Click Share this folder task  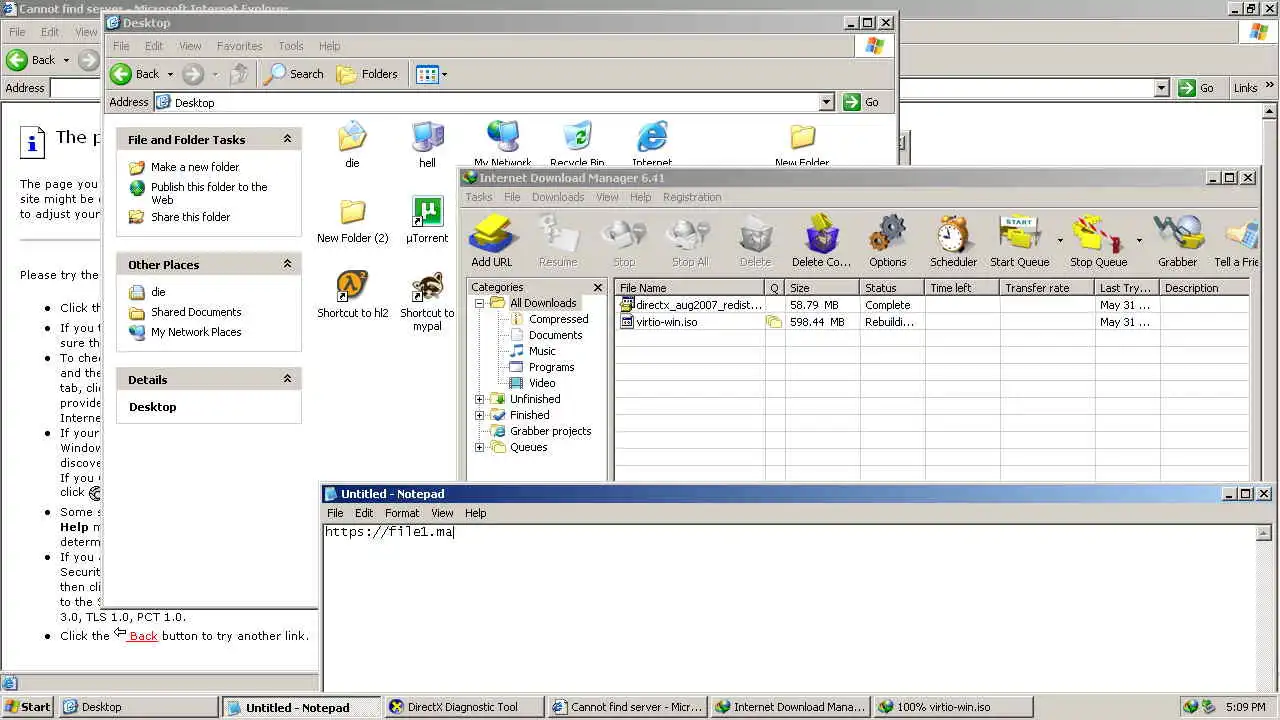pyautogui.click(x=190, y=217)
